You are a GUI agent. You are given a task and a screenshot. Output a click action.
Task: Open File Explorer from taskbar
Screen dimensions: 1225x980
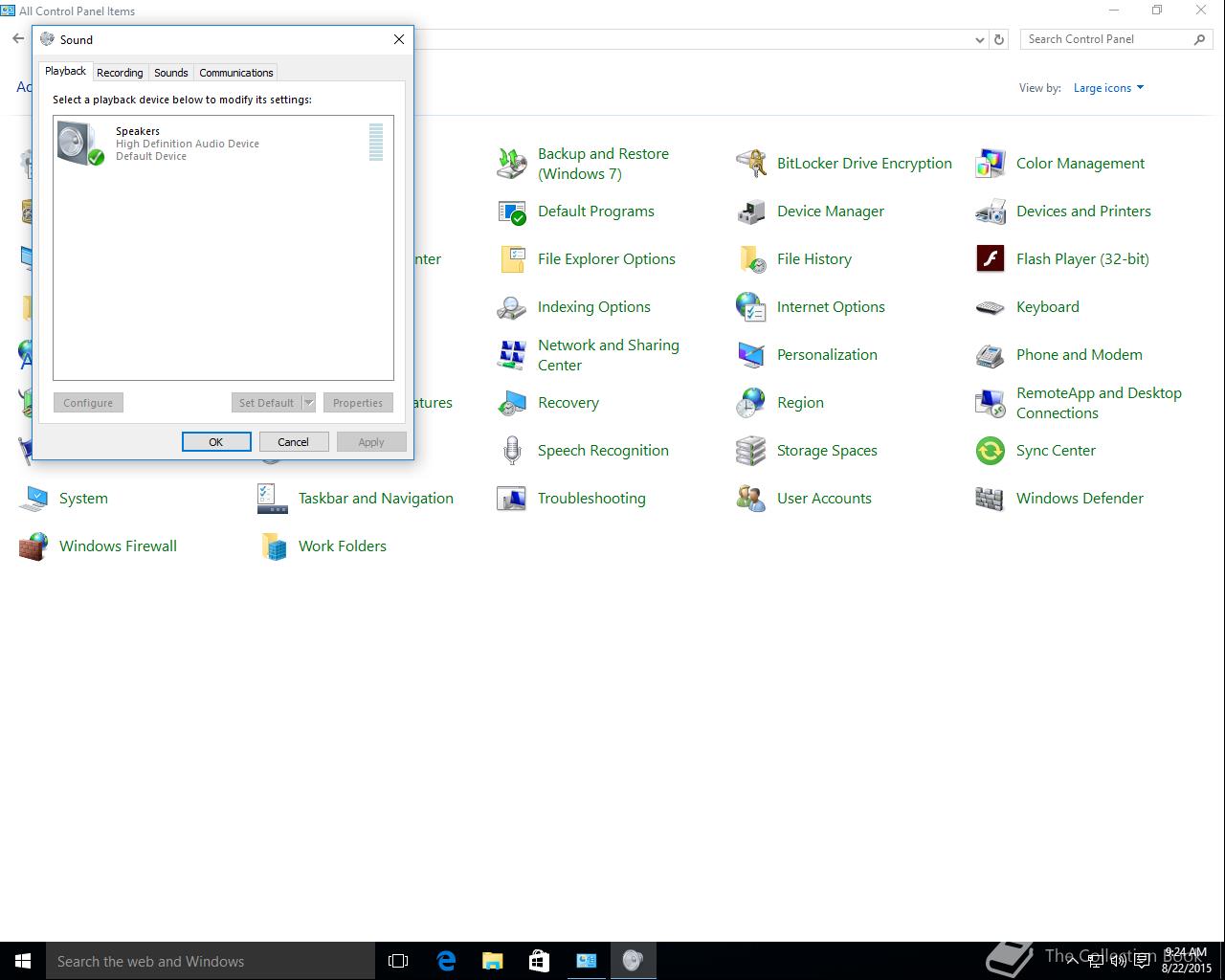(x=492, y=961)
